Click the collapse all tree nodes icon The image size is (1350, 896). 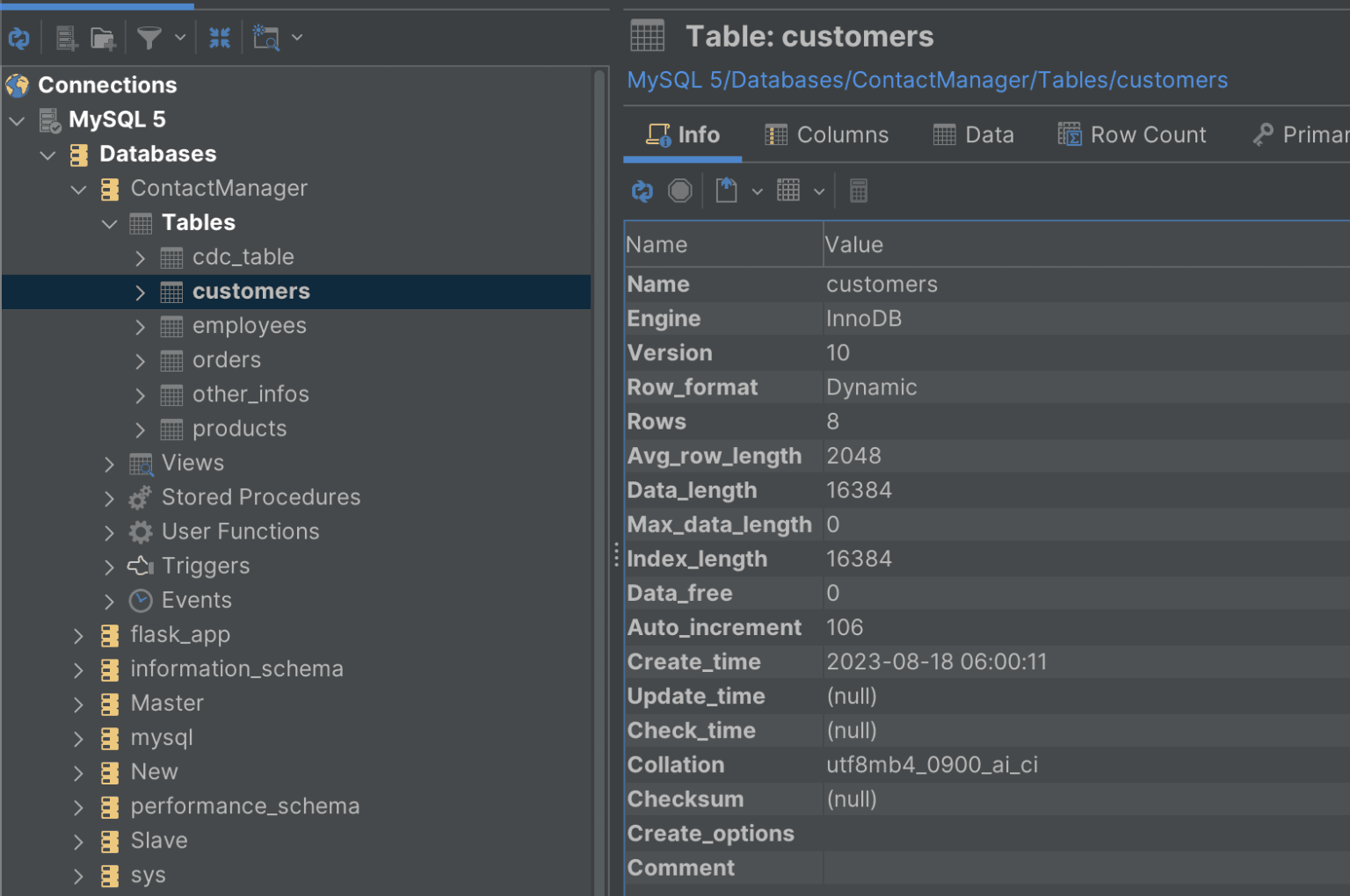pos(220,38)
